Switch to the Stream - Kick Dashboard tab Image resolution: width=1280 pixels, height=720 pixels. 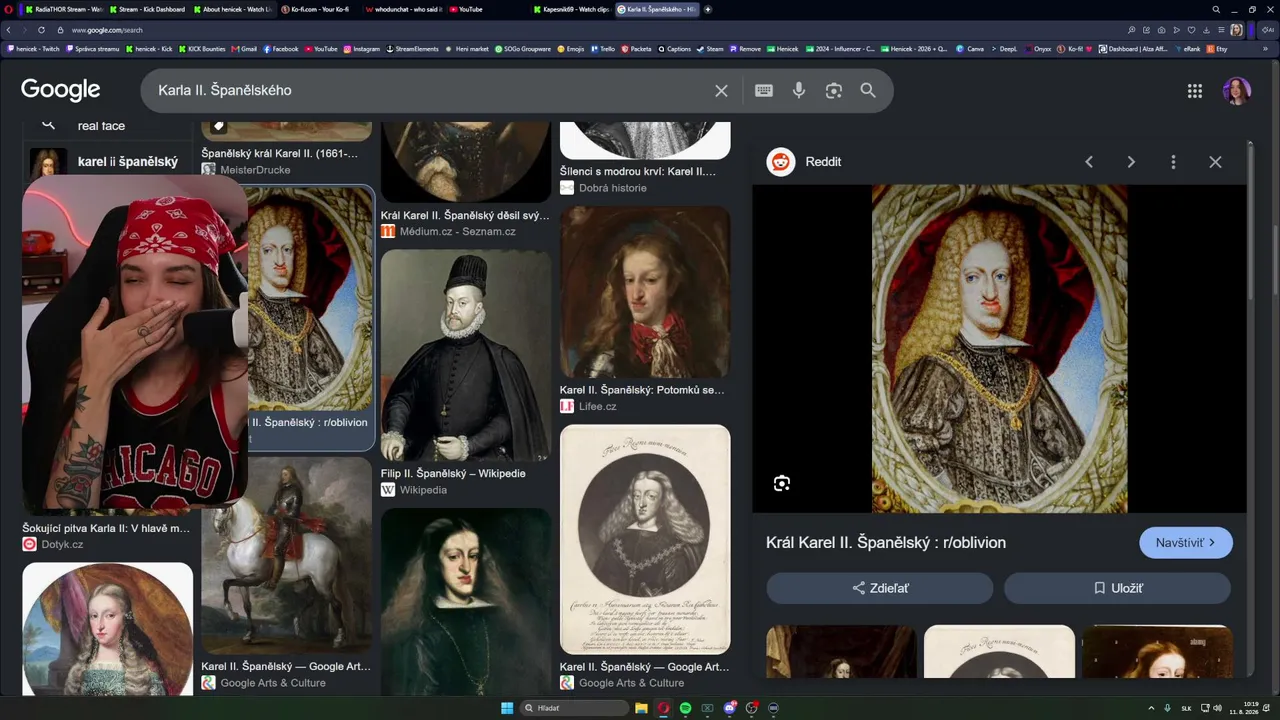pos(147,9)
